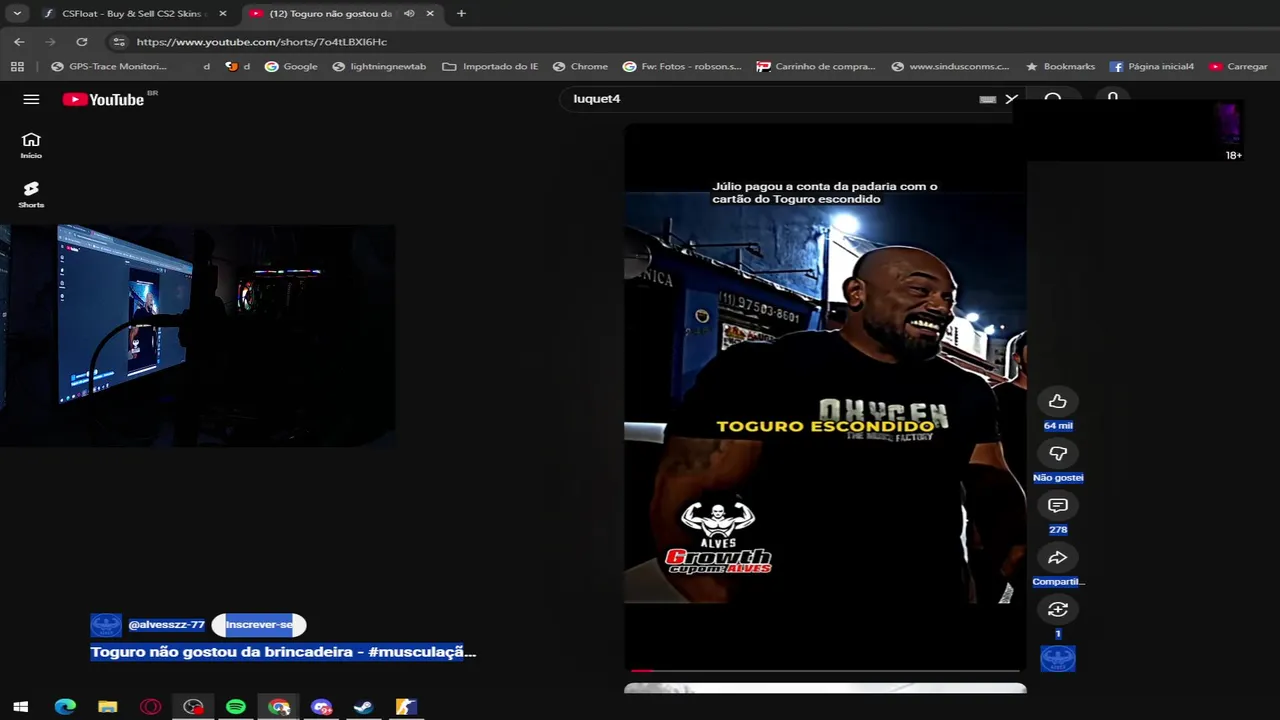Open the site information icon

pos(119,42)
